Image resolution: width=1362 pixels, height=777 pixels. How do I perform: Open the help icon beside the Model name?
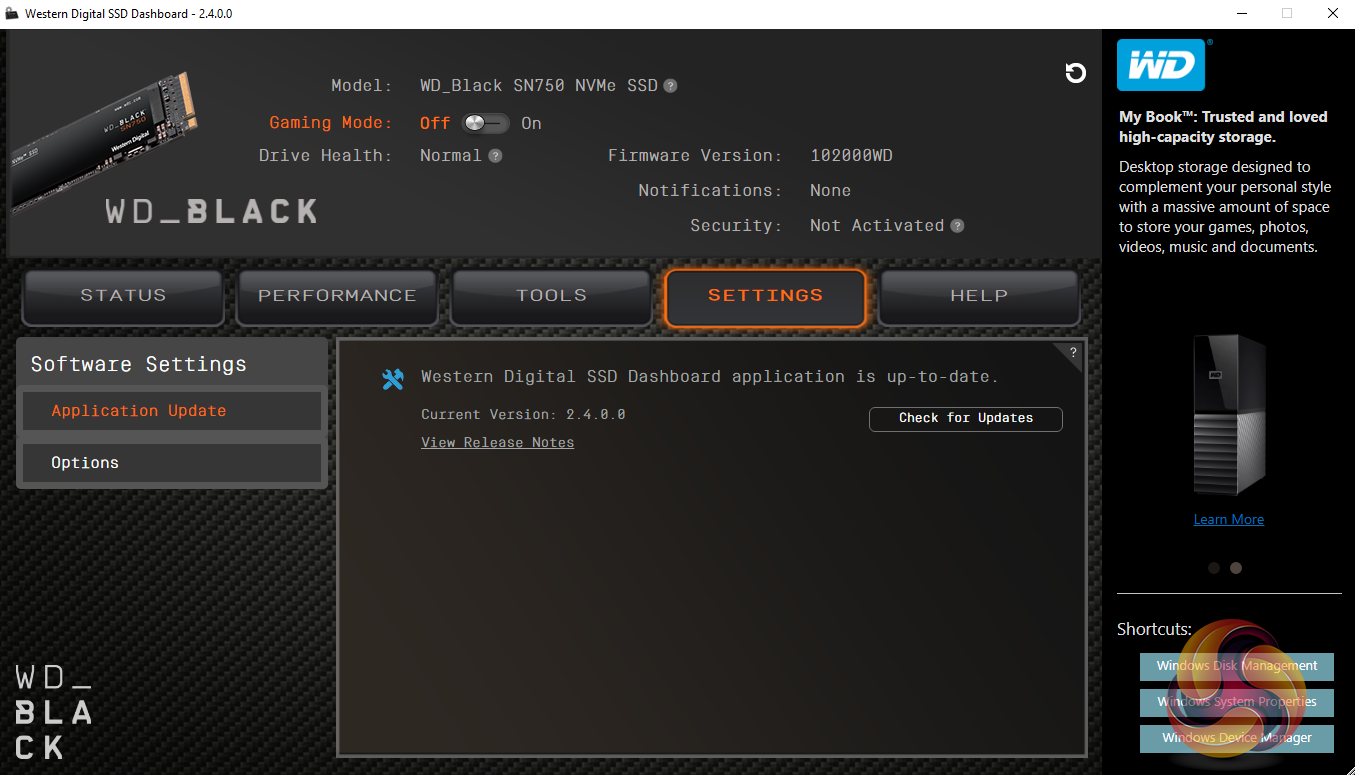[670, 86]
